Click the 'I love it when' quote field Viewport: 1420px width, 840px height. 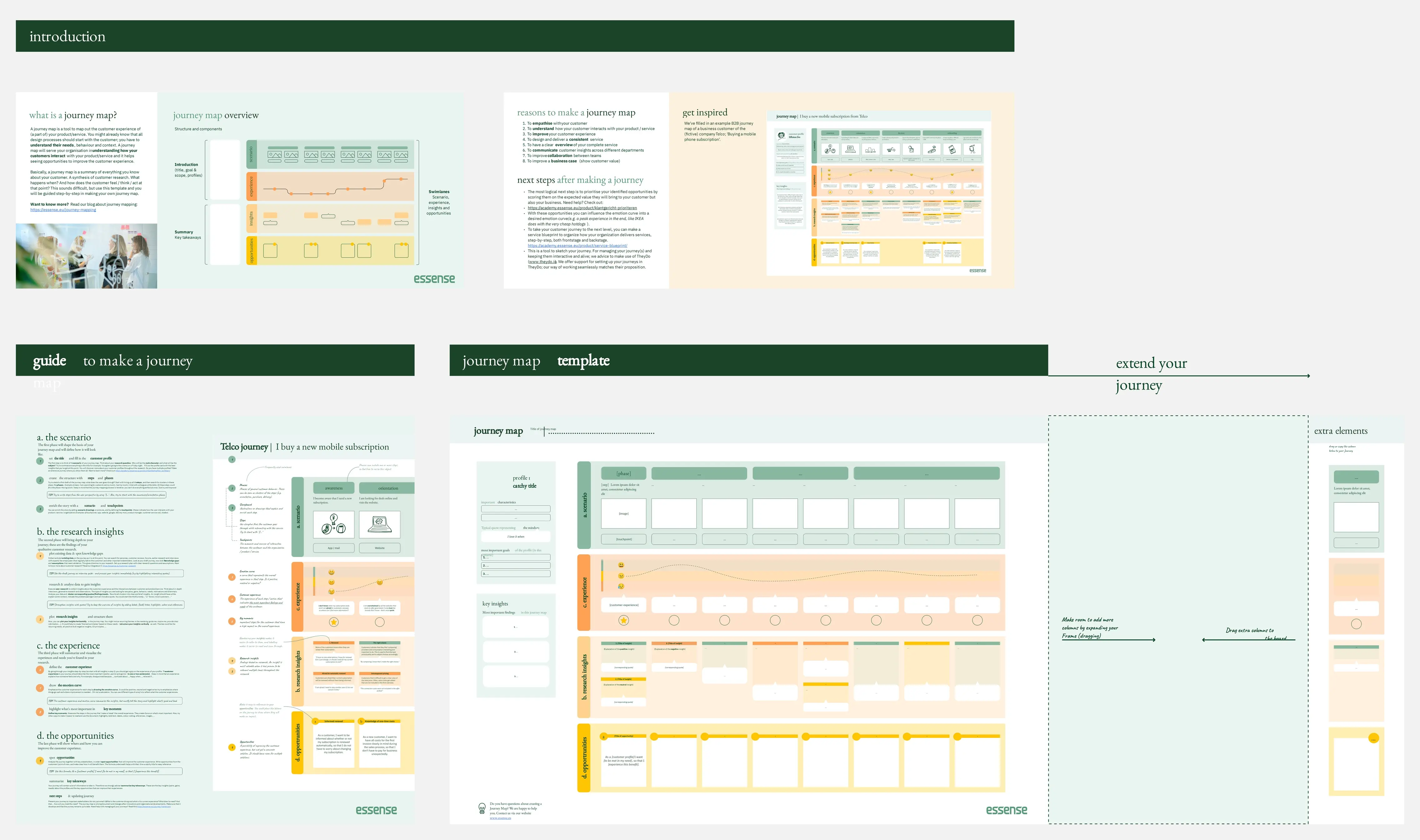click(515, 536)
